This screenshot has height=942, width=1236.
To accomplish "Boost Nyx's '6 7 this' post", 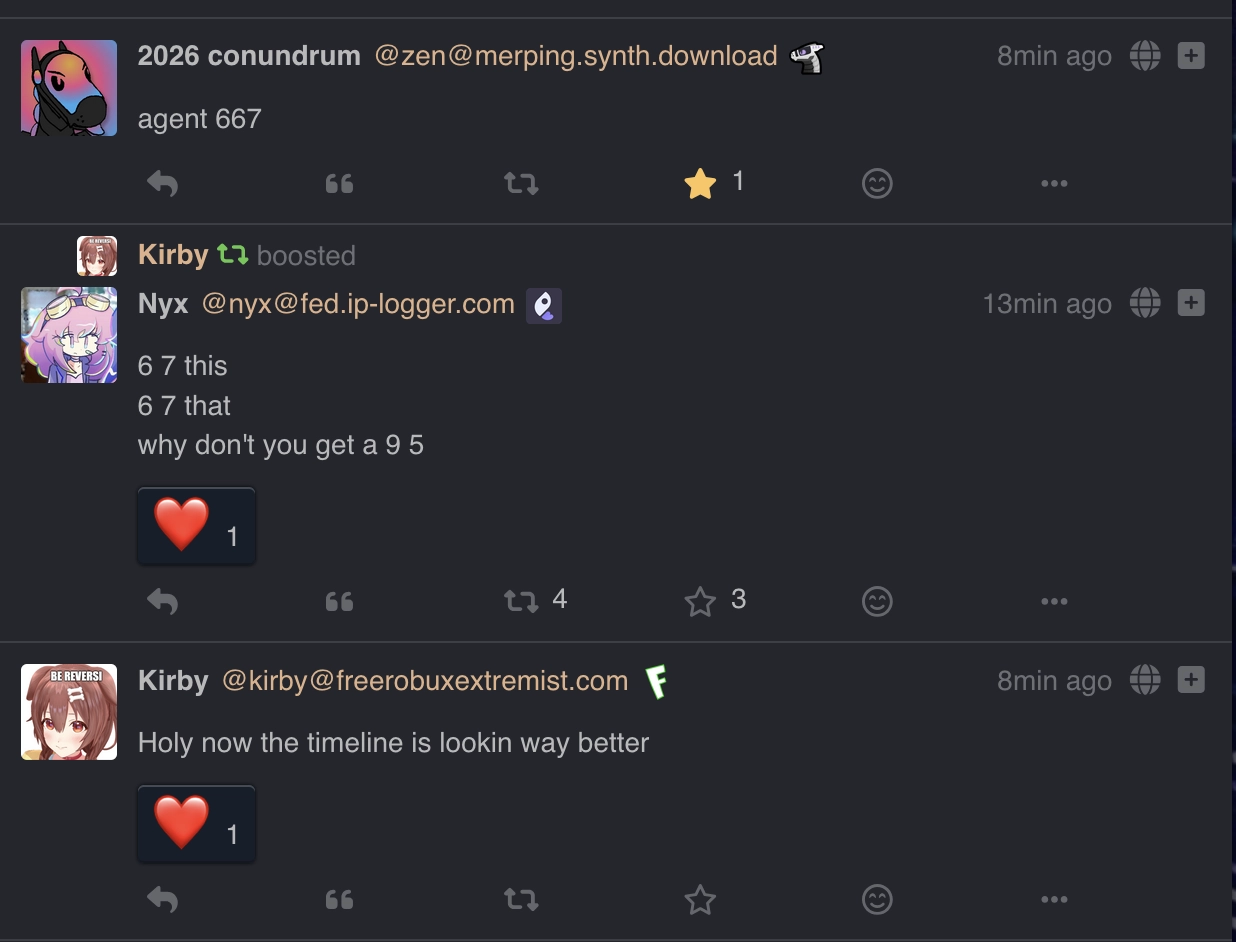I will 521,601.
